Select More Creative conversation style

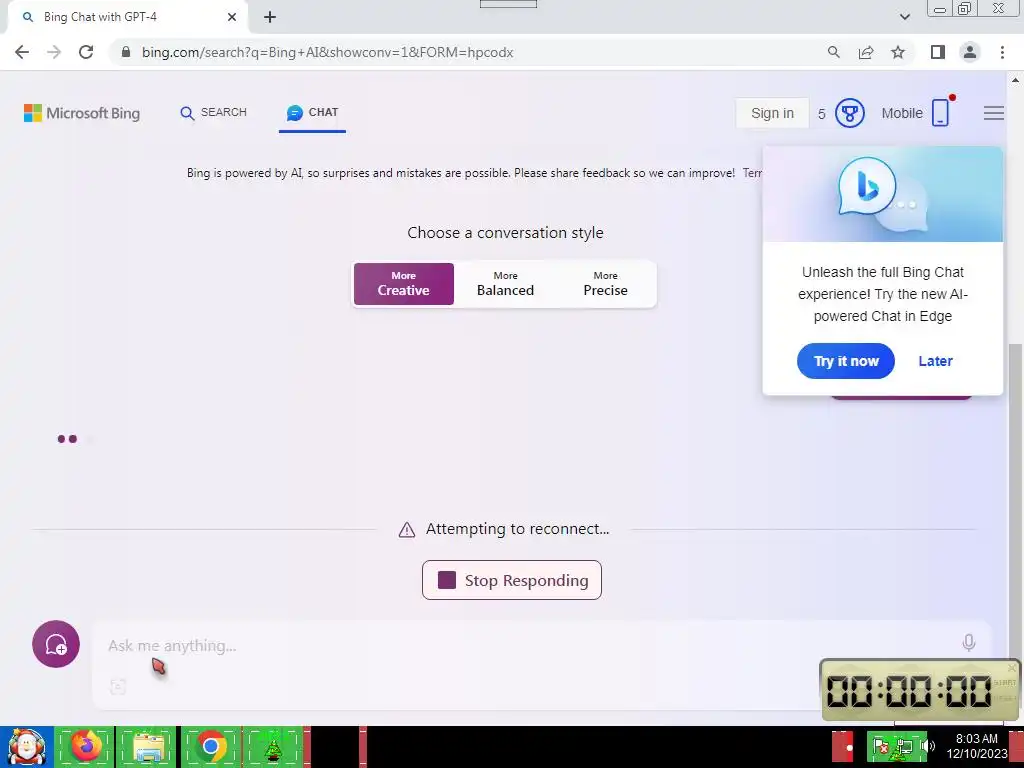coord(404,284)
